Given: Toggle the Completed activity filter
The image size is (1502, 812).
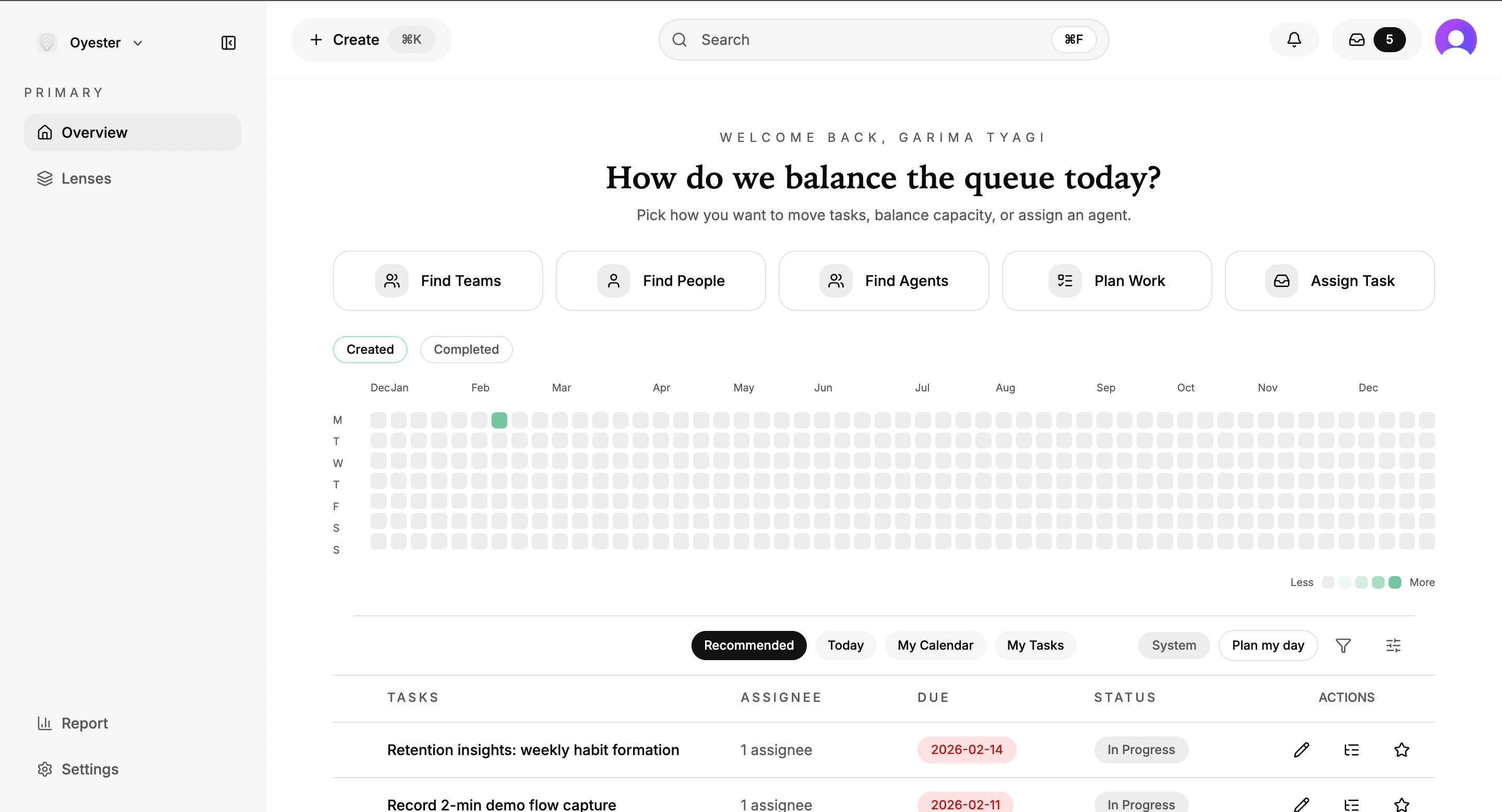Looking at the screenshot, I should pos(466,349).
